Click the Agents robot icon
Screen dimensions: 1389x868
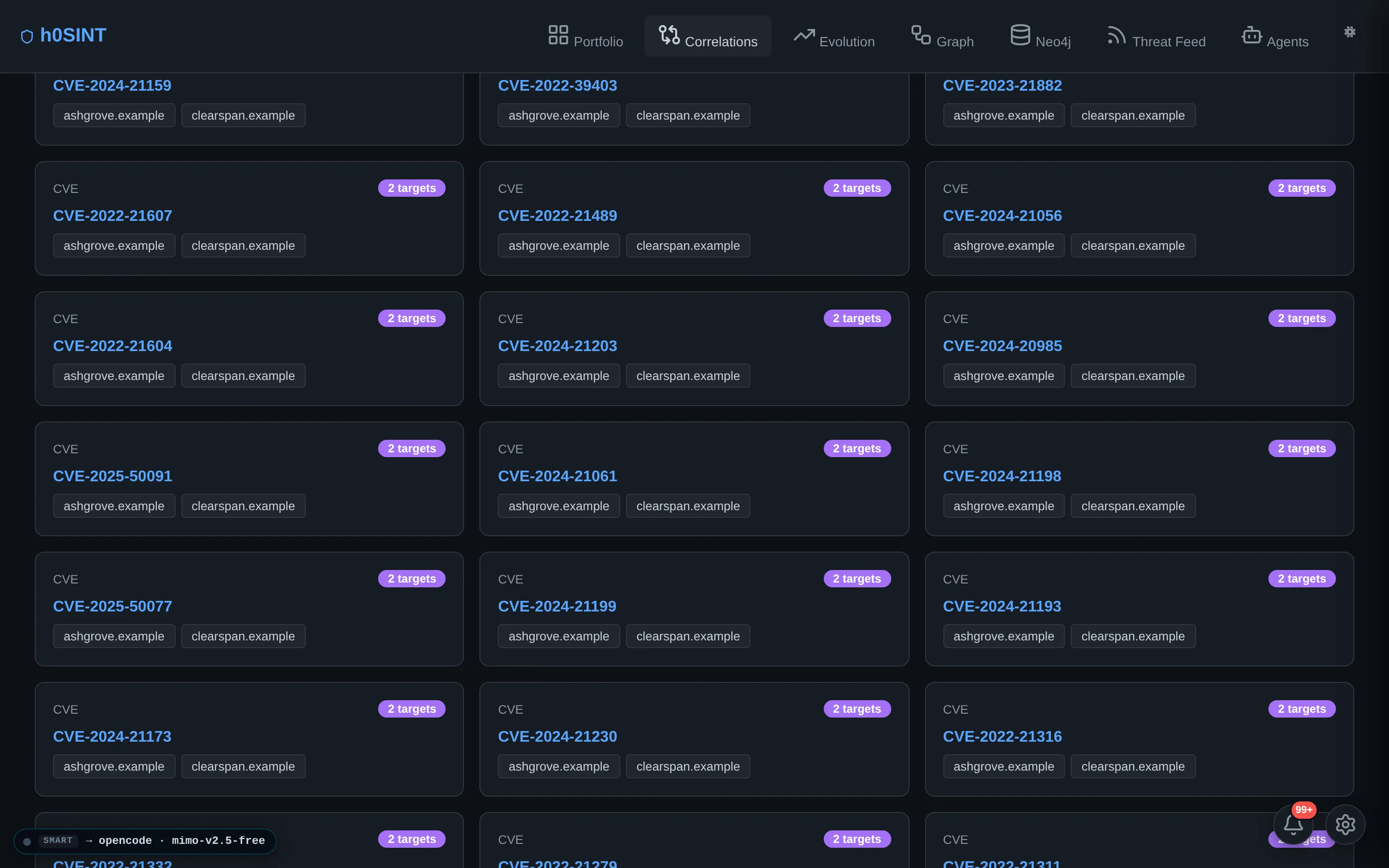pyautogui.click(x=1251, y=34)
